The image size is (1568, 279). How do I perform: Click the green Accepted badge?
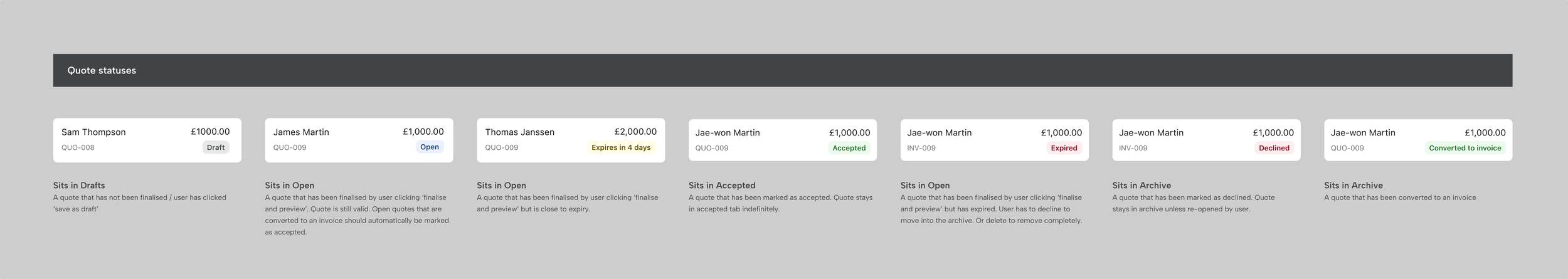click(849, 148)
